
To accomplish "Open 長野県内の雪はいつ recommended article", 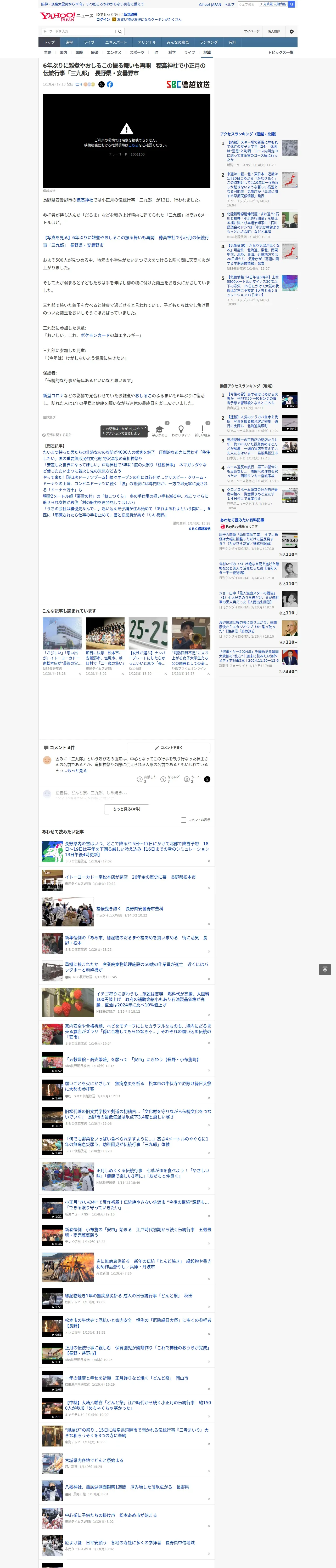I will coord(137,849).
